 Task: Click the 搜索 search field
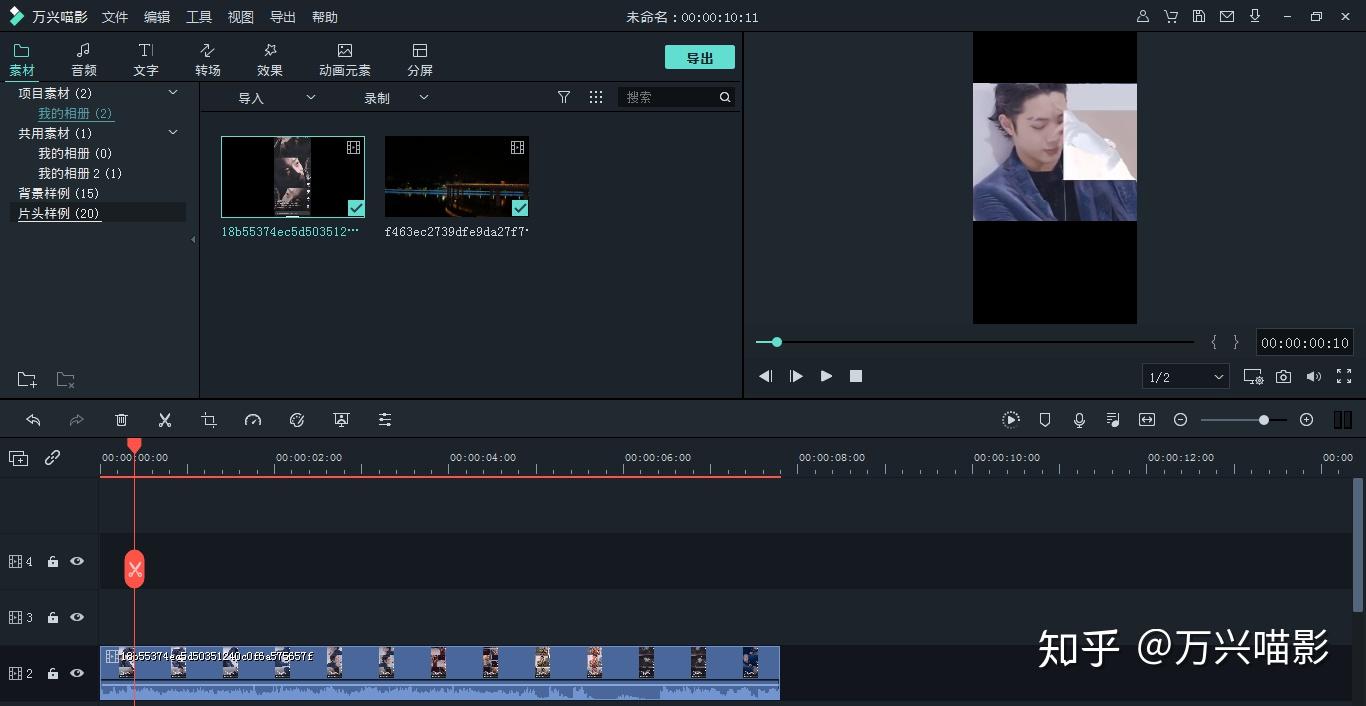[x=677, y=97]
